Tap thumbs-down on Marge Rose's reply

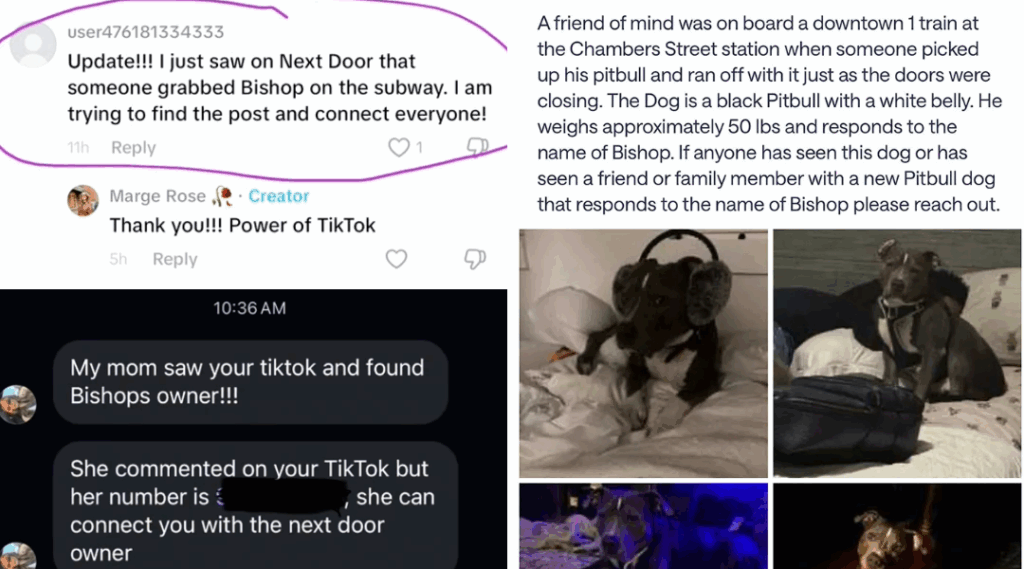coord(475,259)
